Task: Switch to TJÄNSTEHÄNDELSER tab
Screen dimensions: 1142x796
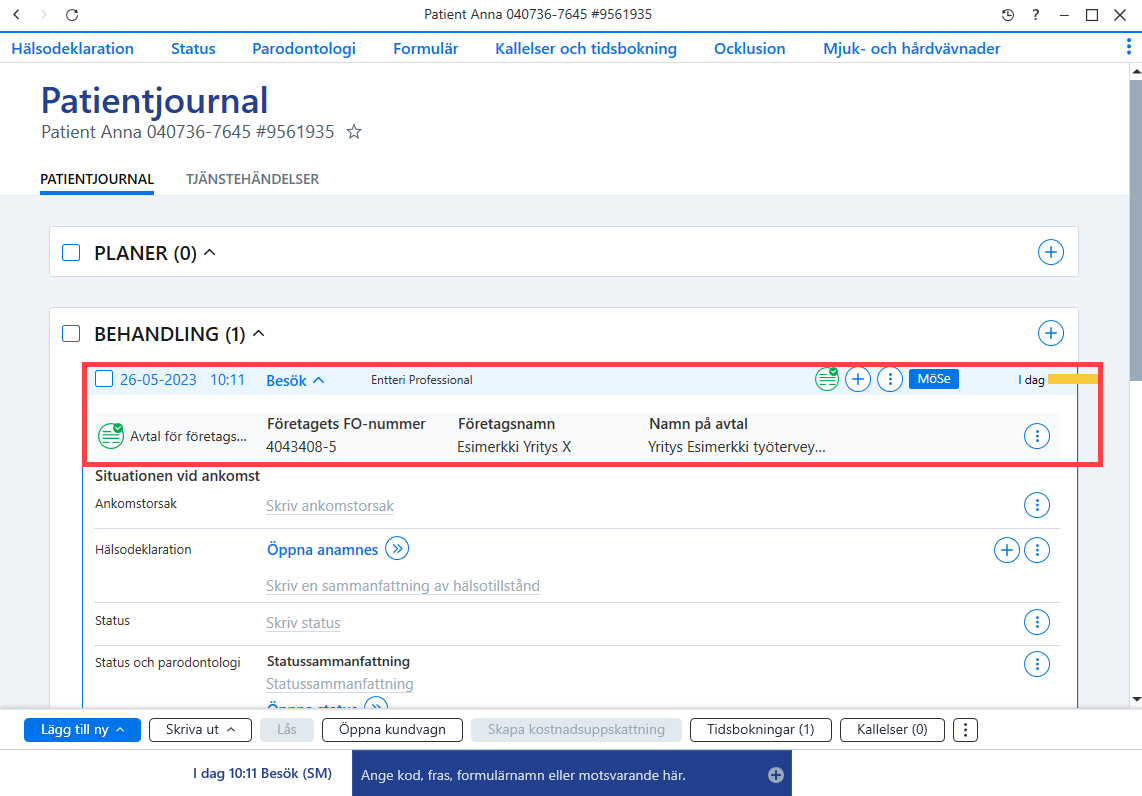Action: [x=252, y=179]
